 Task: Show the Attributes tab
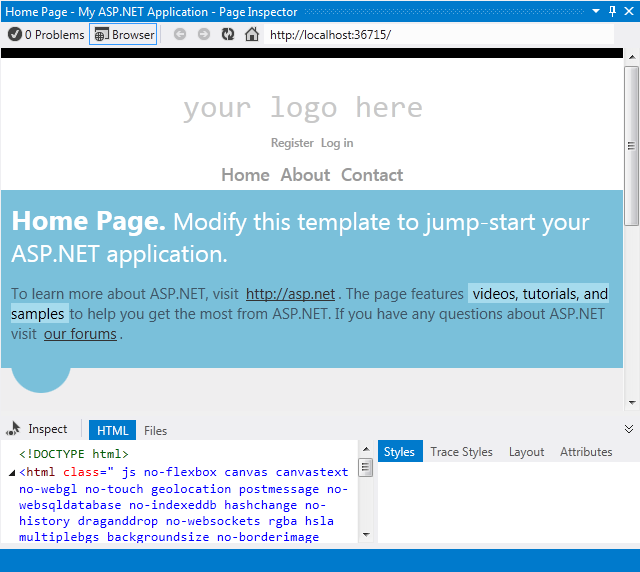(x=586, y=452)
